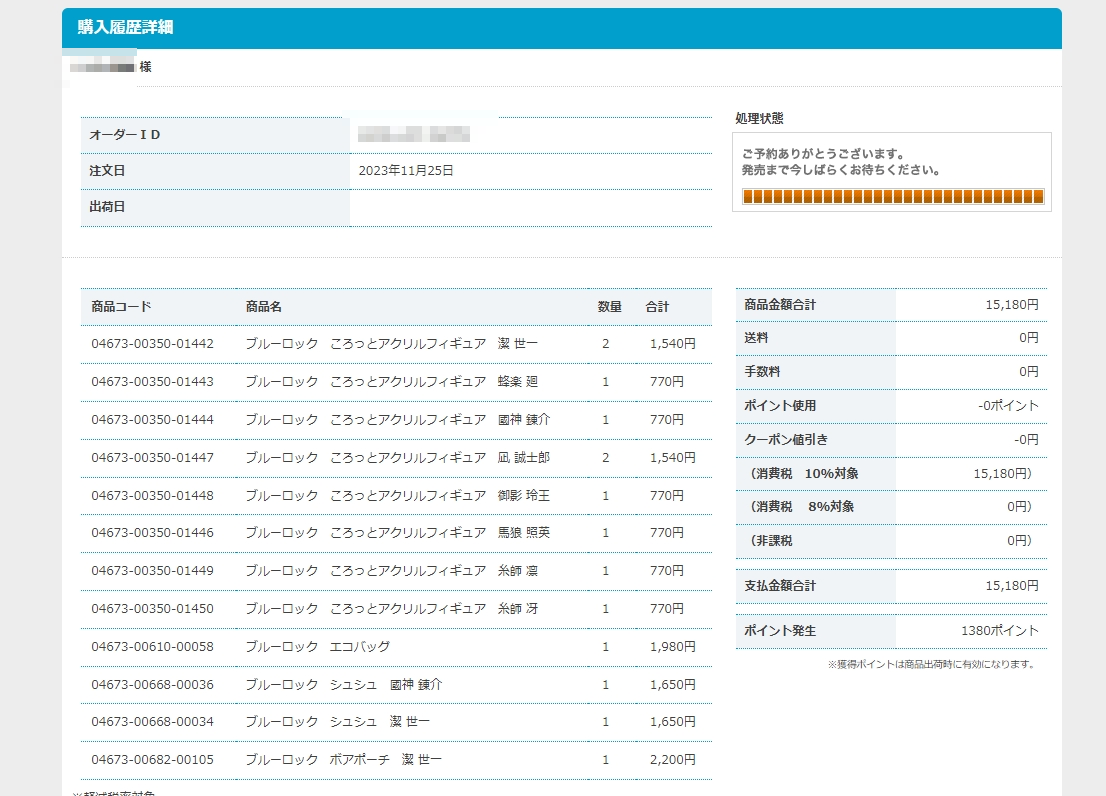Select the 送料 label
The width and height of the screenshot is (1106, 796).
coord(756,338)
